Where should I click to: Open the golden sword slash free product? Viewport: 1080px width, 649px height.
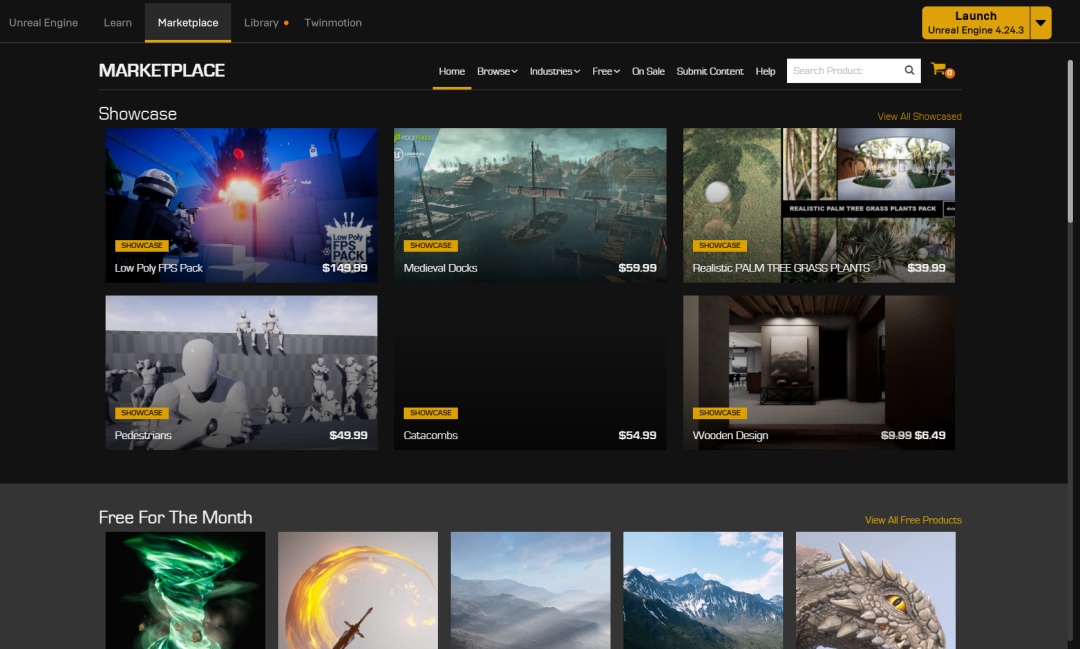(x=357, y=590)
